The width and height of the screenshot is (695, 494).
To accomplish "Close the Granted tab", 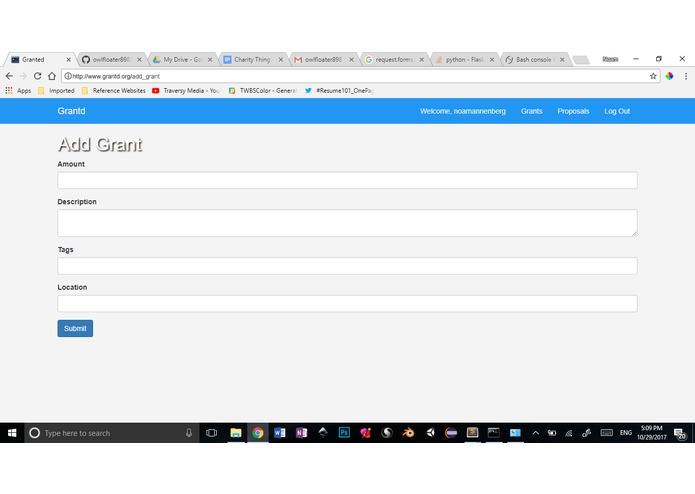I will [x=69, y=59].
